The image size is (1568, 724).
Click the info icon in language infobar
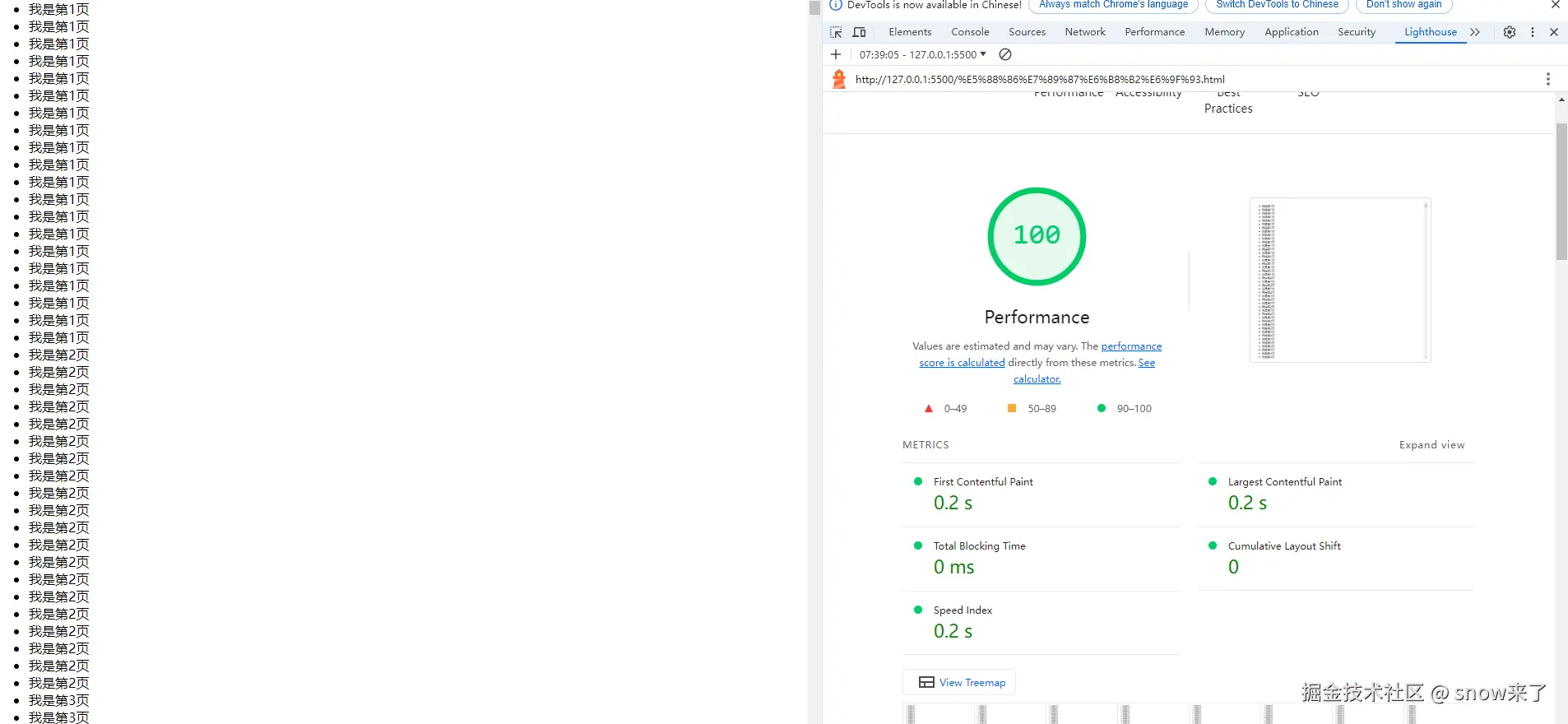[836, 4]
